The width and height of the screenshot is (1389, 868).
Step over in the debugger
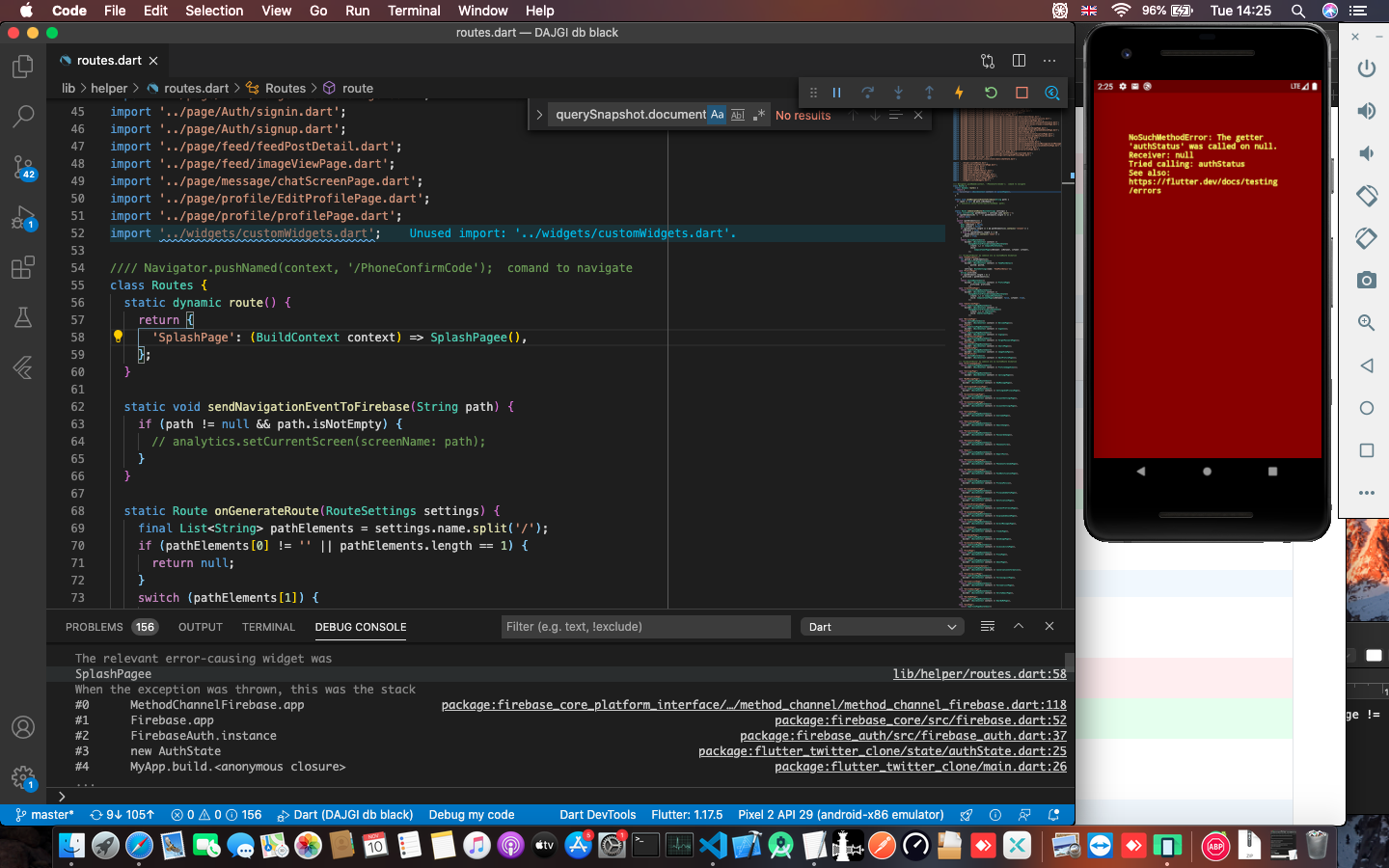pyautogui.click(x=867, y=93)
